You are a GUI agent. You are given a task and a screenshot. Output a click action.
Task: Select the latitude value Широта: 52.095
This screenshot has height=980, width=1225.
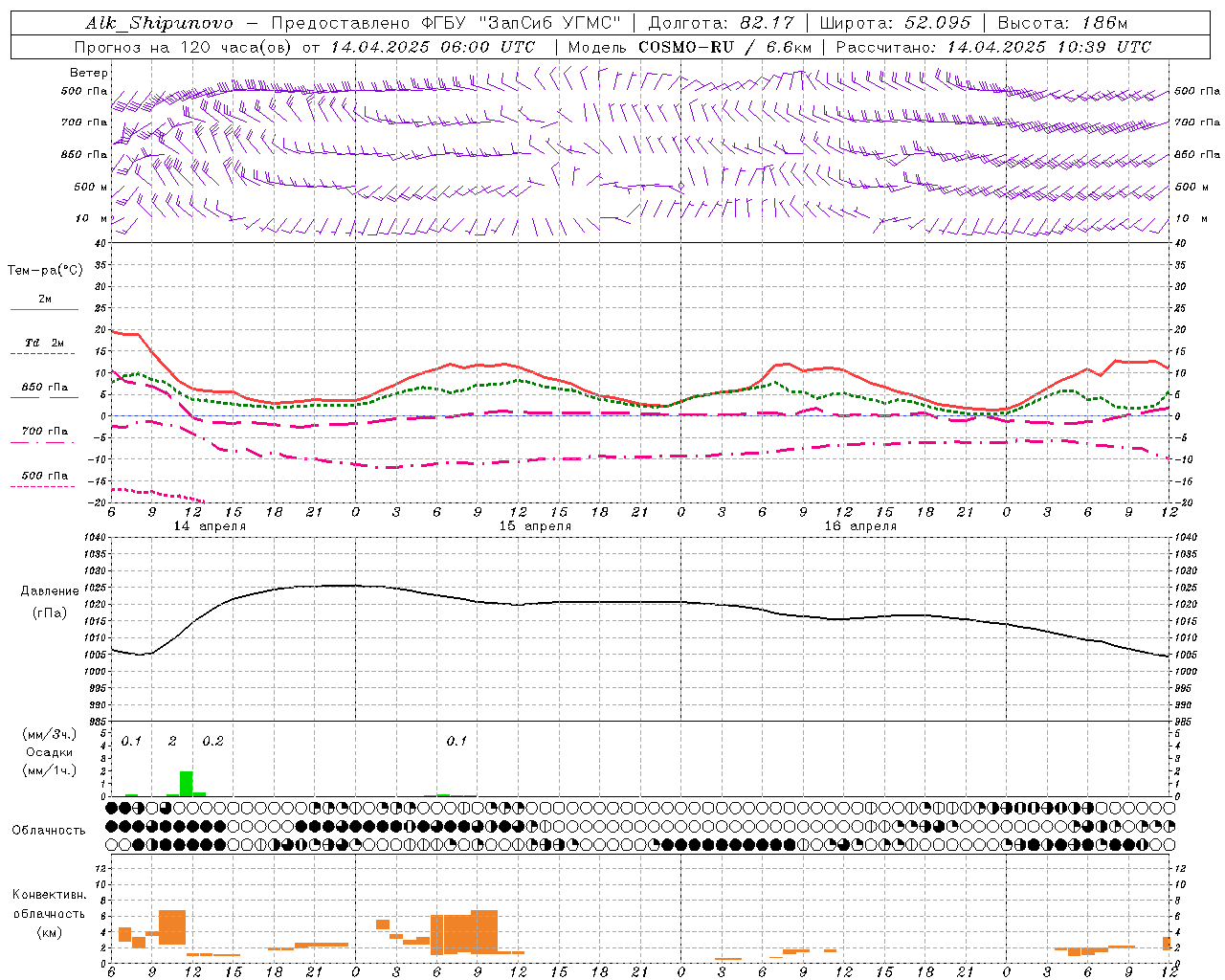coord(897,23)
